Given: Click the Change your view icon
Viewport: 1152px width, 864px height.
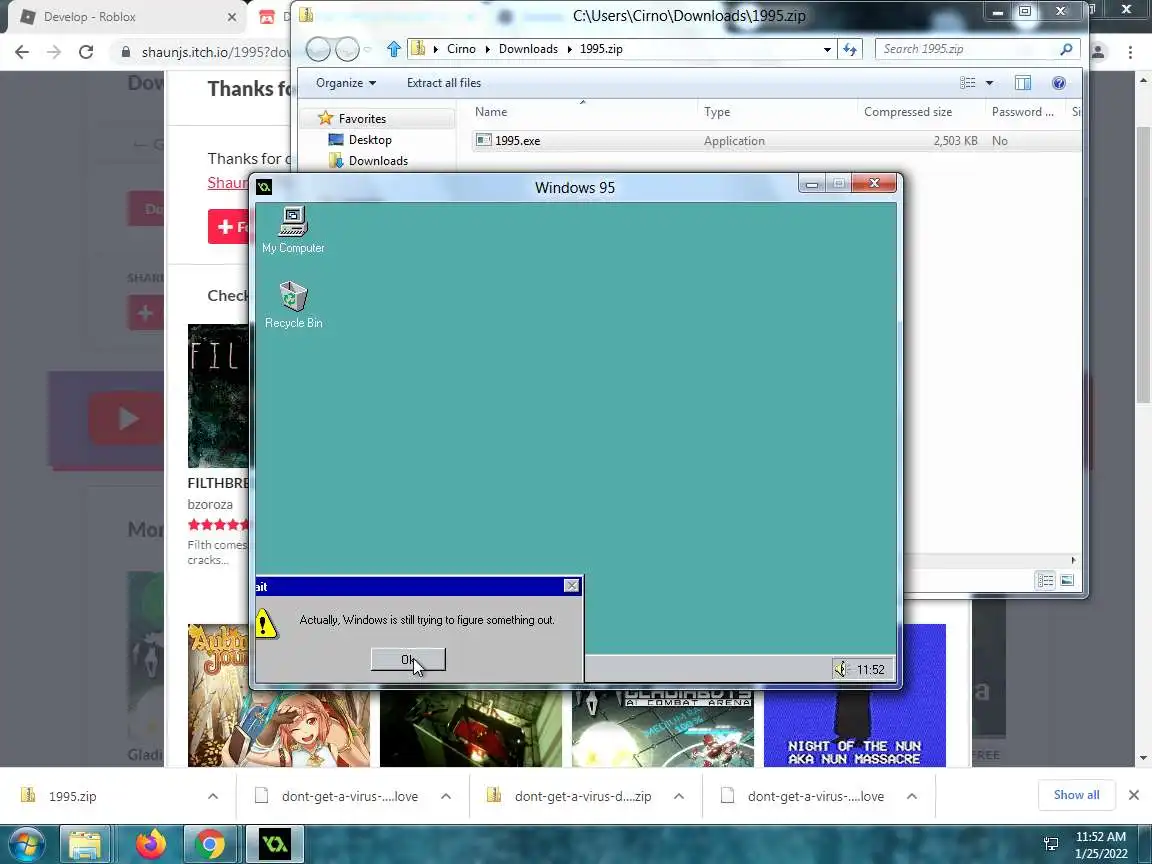Looking at the screenshot, I should tap(968, 83).
